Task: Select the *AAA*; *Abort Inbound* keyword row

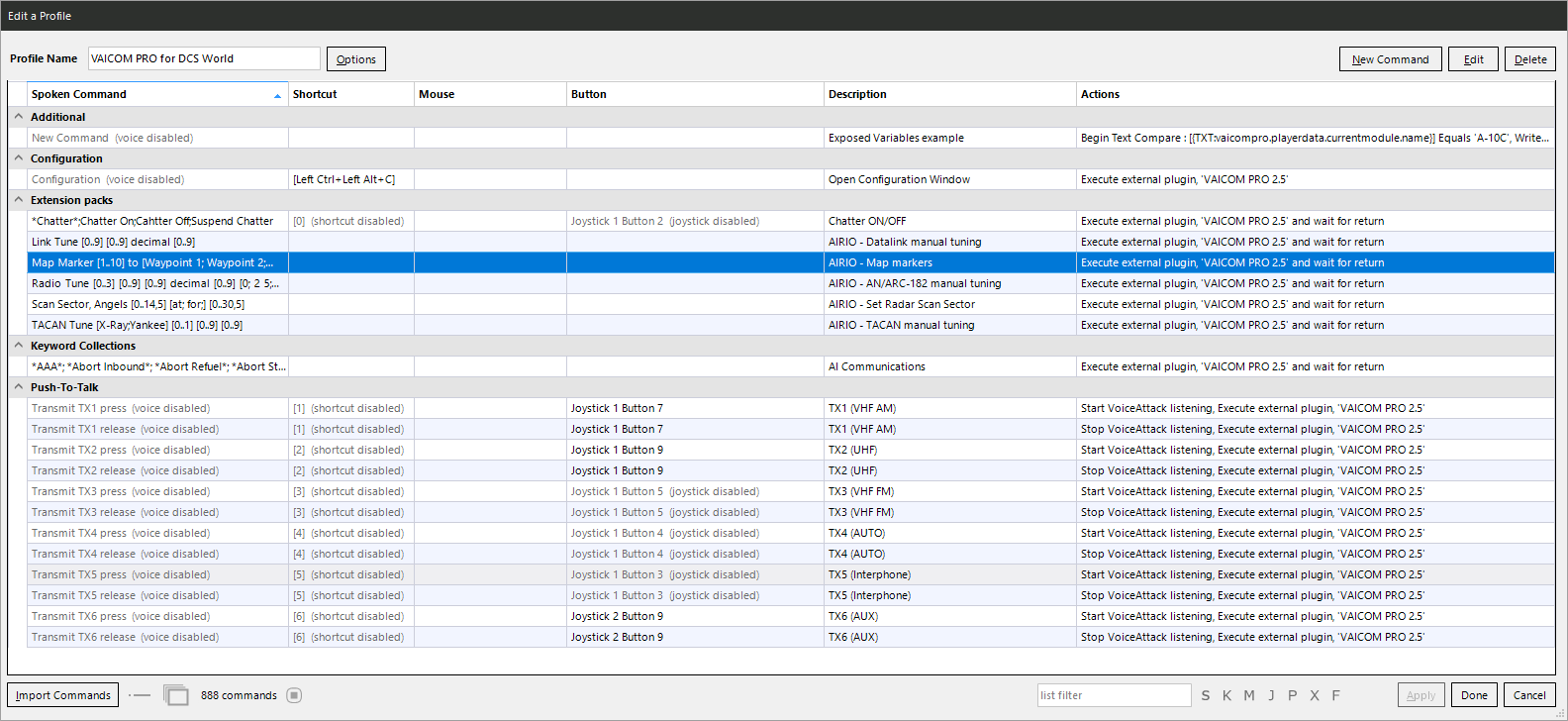Action: [x=791, y=366]
